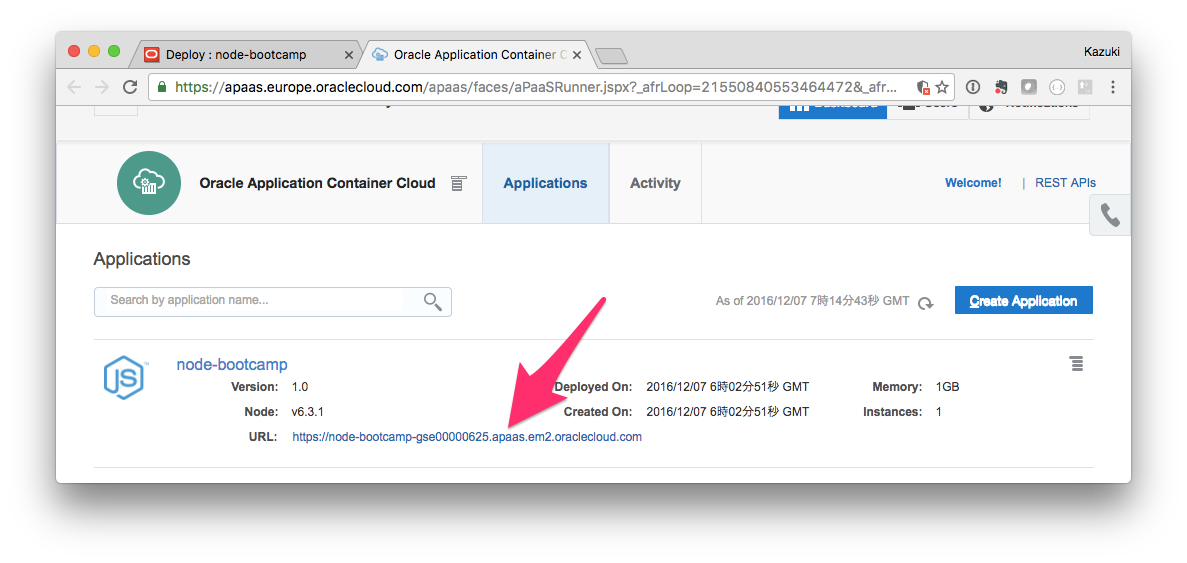This screenshot has height=563, width=1187.
Task: Click the Kazuki profile name
Action: [x=1101, y=52]
